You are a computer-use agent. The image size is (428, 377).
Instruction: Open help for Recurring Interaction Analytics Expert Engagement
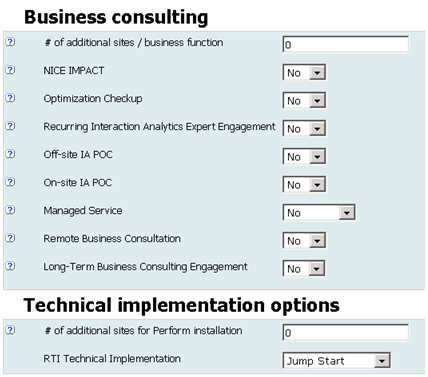pyautogui.click(x=11, y=126)
